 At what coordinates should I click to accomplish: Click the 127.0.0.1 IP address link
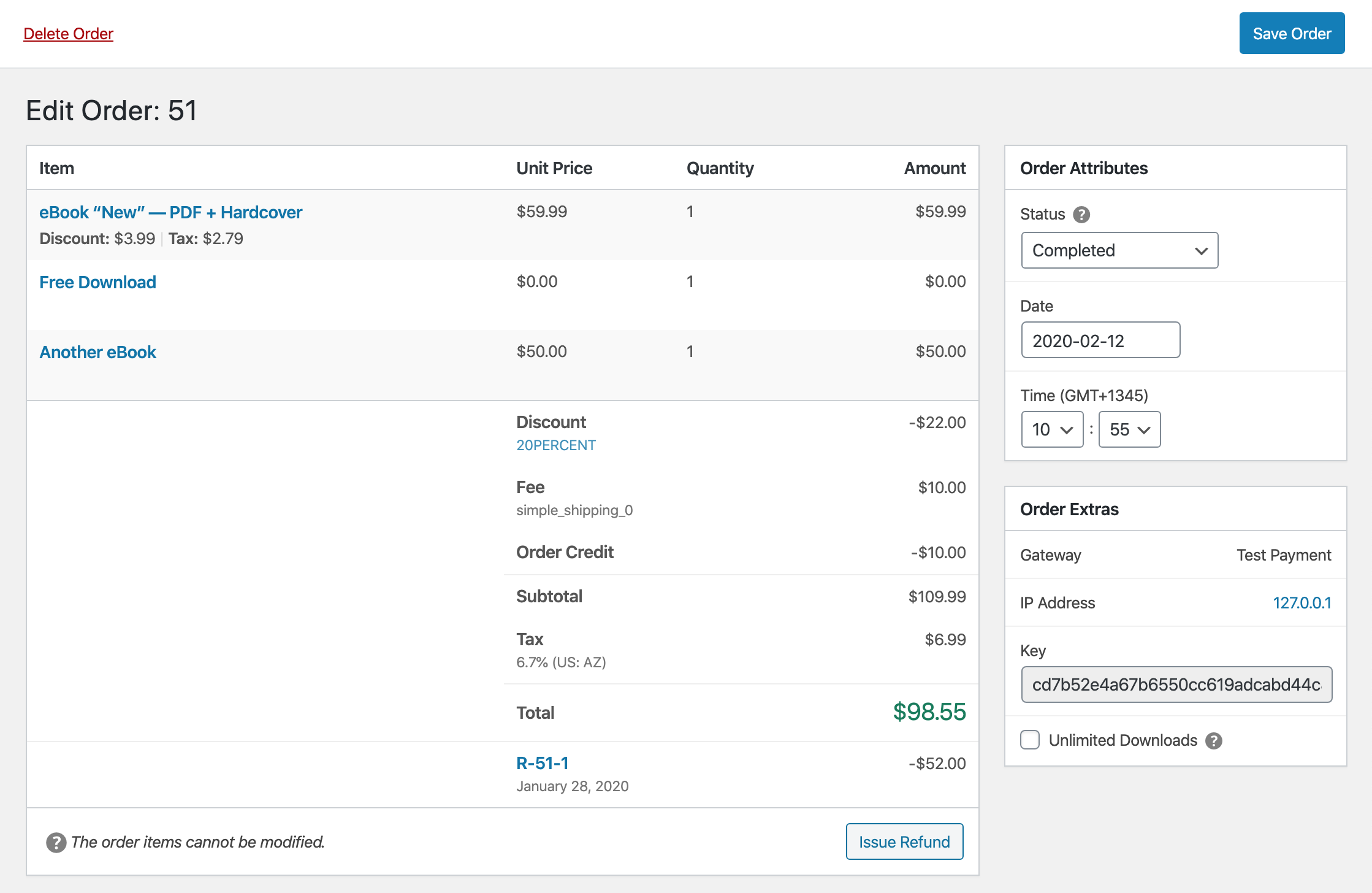(1301, 603)
